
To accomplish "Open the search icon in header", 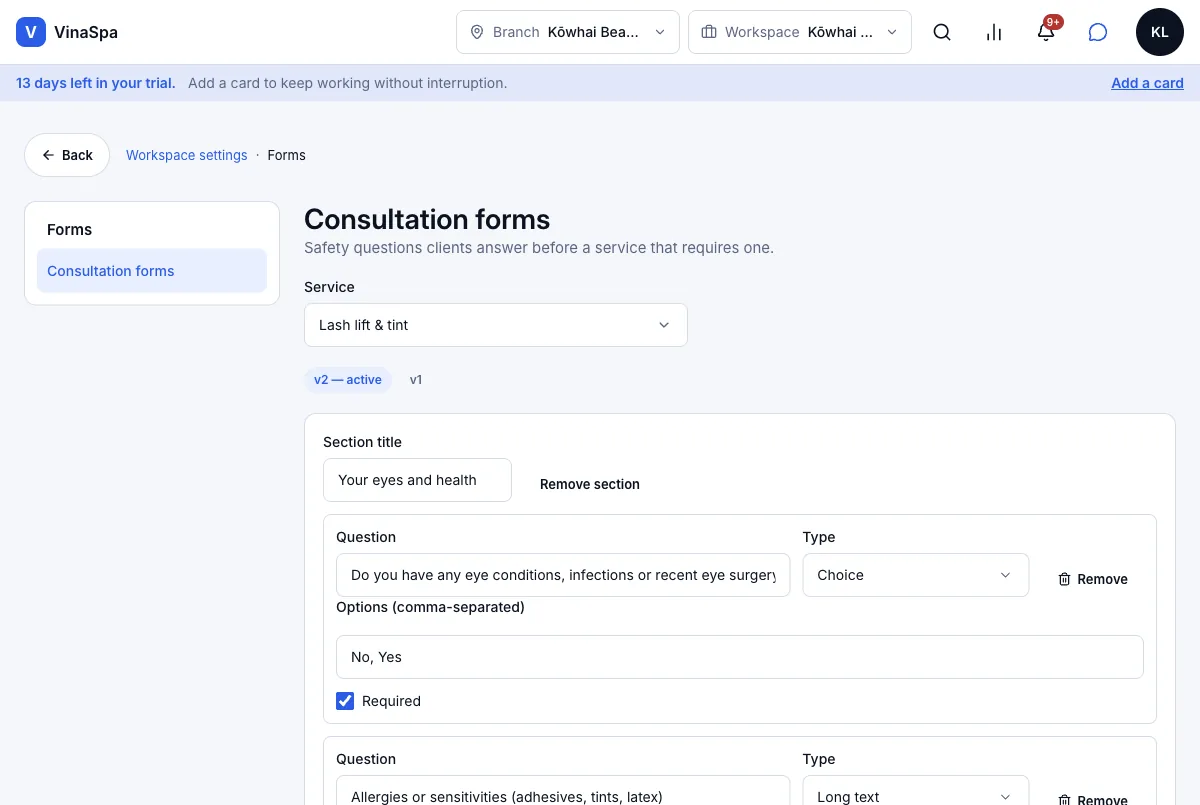I will coord(942,32).
